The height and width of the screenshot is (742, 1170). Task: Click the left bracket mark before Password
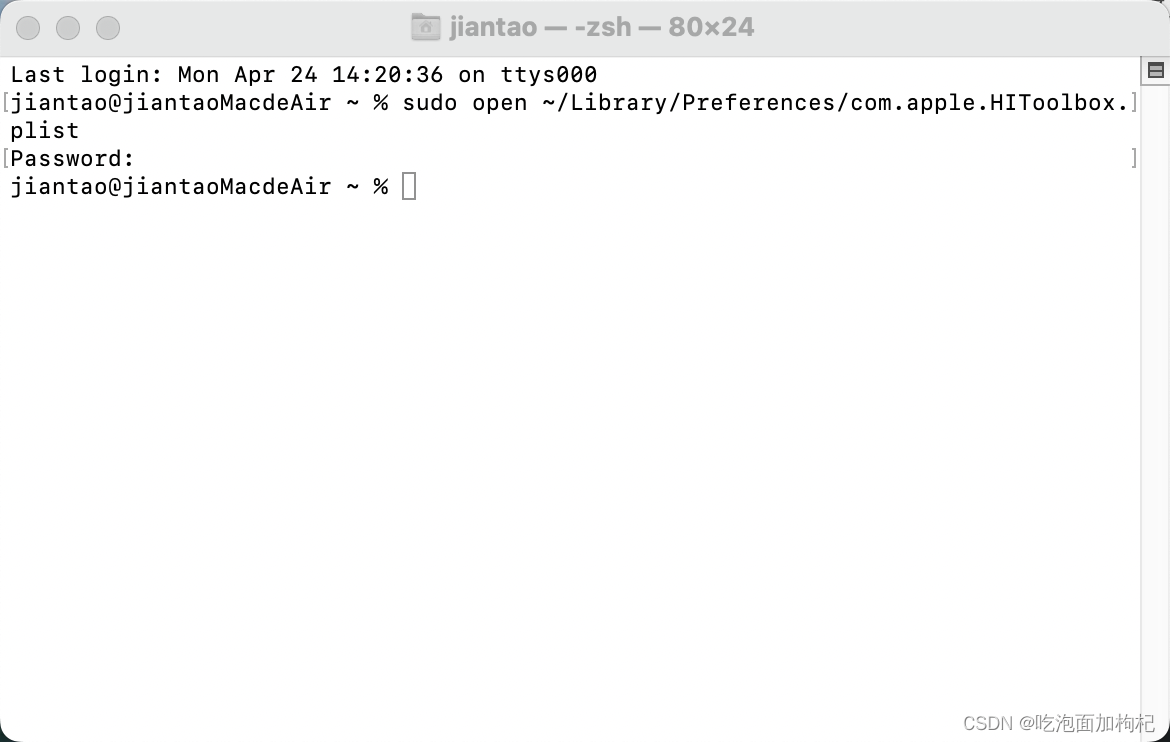pyautogui.click(x=5, y=158)
